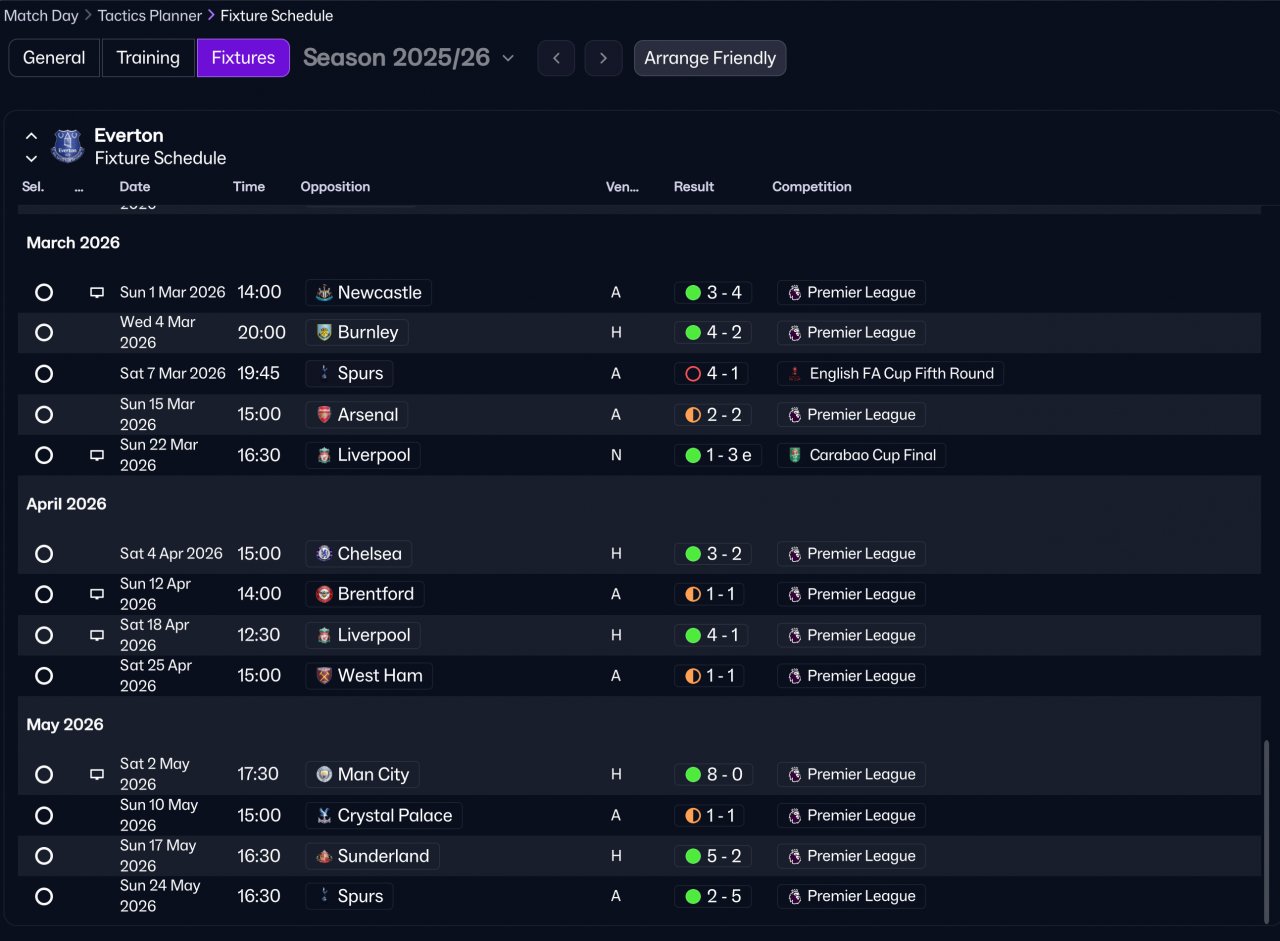This screenshot has height=941, width=1280.
Task: Click the down chevron beside Fixture Schedule
Action: 31,159
